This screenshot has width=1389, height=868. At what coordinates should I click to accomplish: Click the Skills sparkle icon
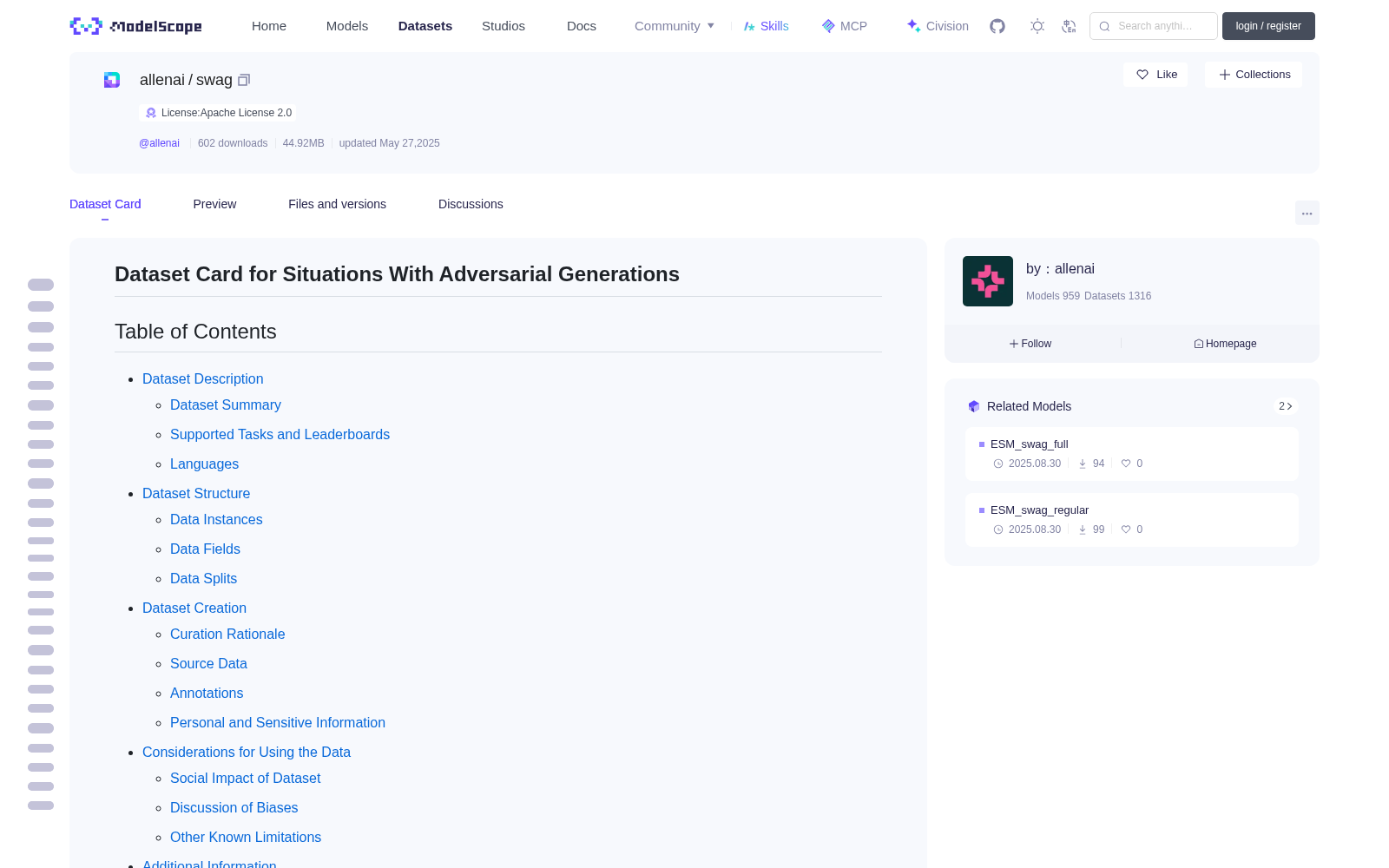[749, 26]
